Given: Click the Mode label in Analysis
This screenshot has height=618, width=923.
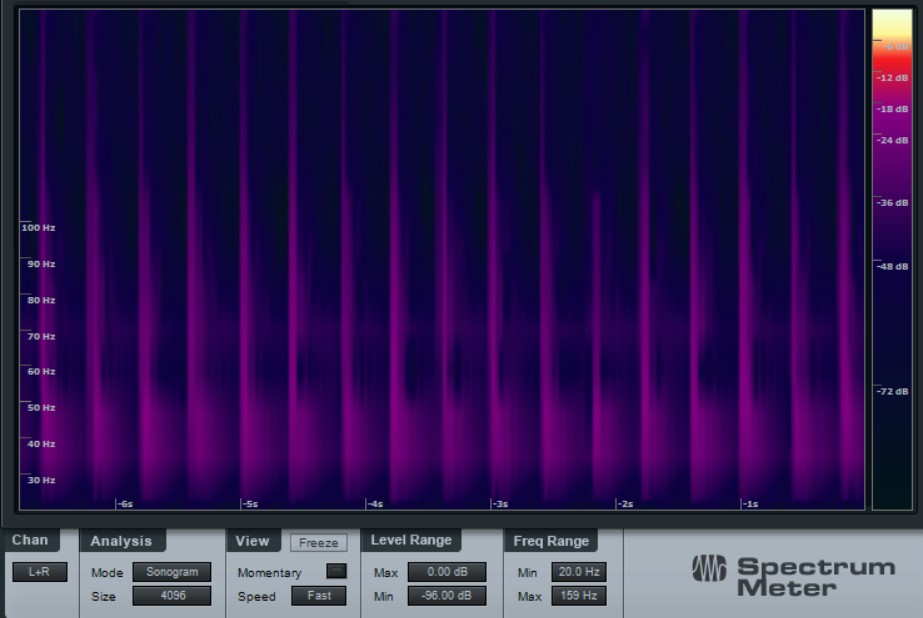Looking at the screenshot, I should (107, 573).
